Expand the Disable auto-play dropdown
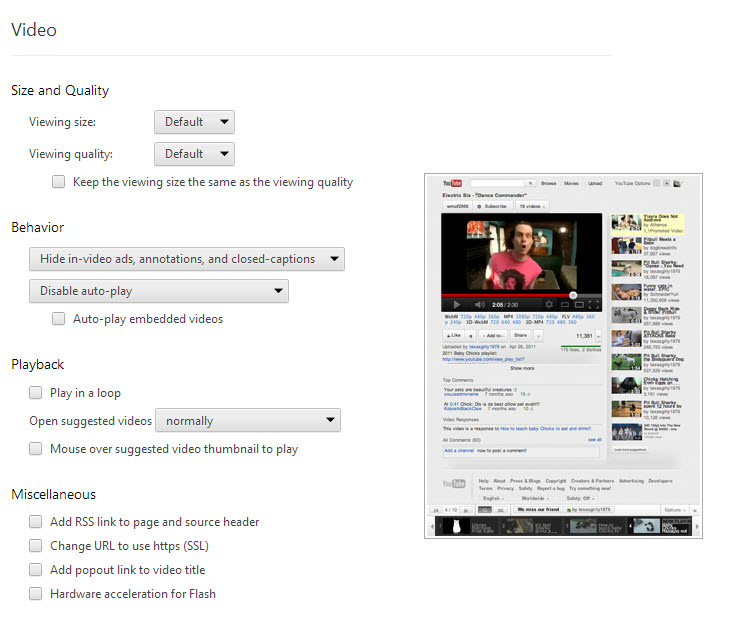Screen dimensions: 736x625 (158, 291)
